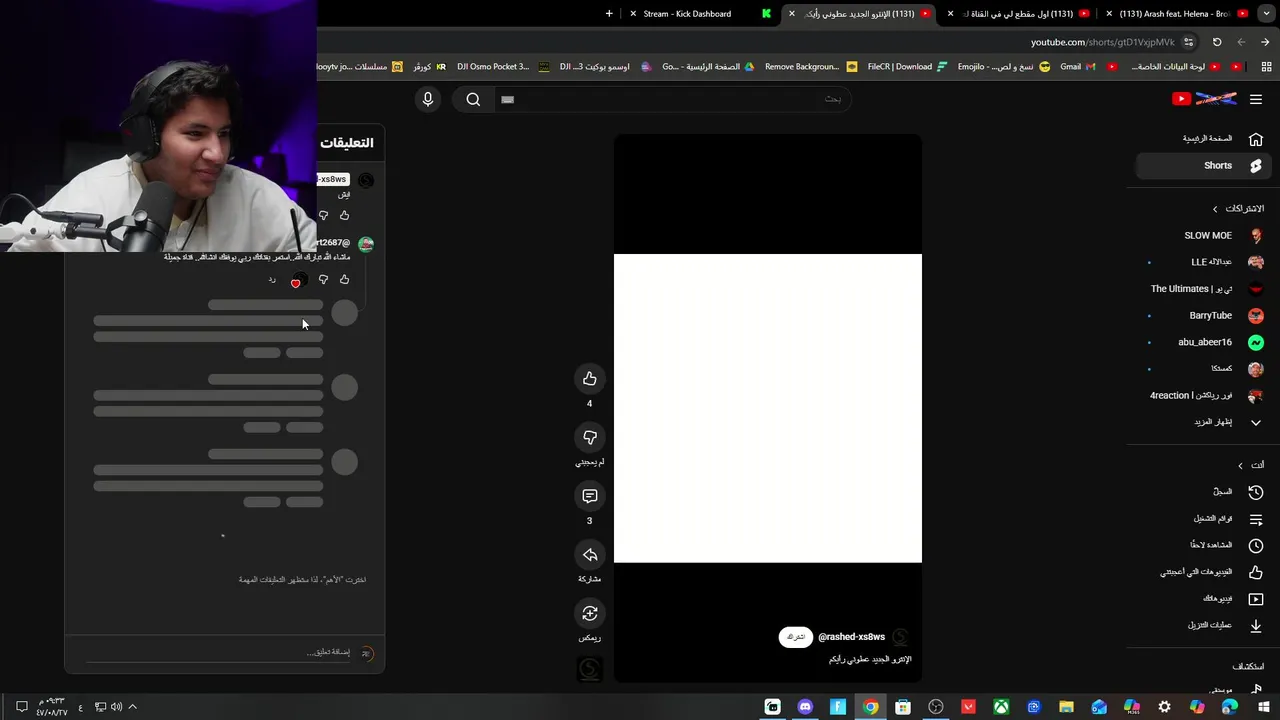Open Your videos play icon in sidebar

(1256, 599)
